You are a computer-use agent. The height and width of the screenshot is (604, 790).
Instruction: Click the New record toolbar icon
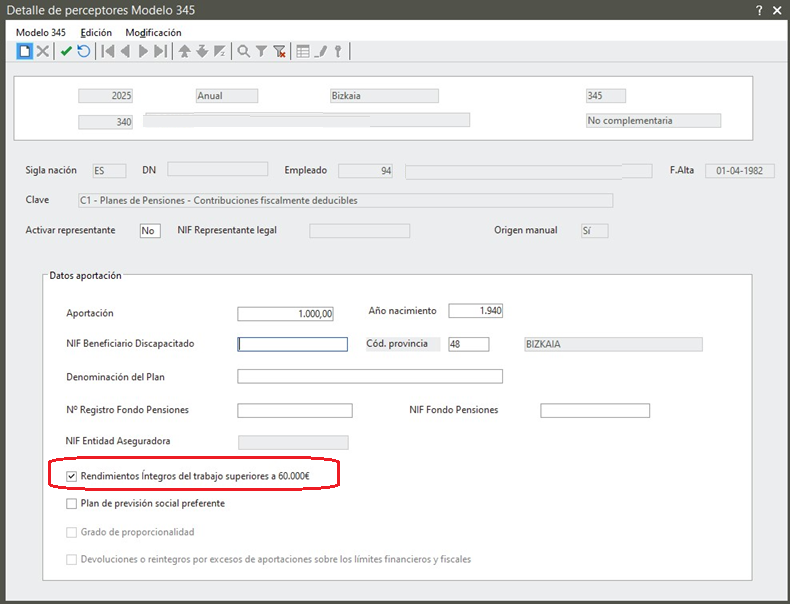click(24, 51)
